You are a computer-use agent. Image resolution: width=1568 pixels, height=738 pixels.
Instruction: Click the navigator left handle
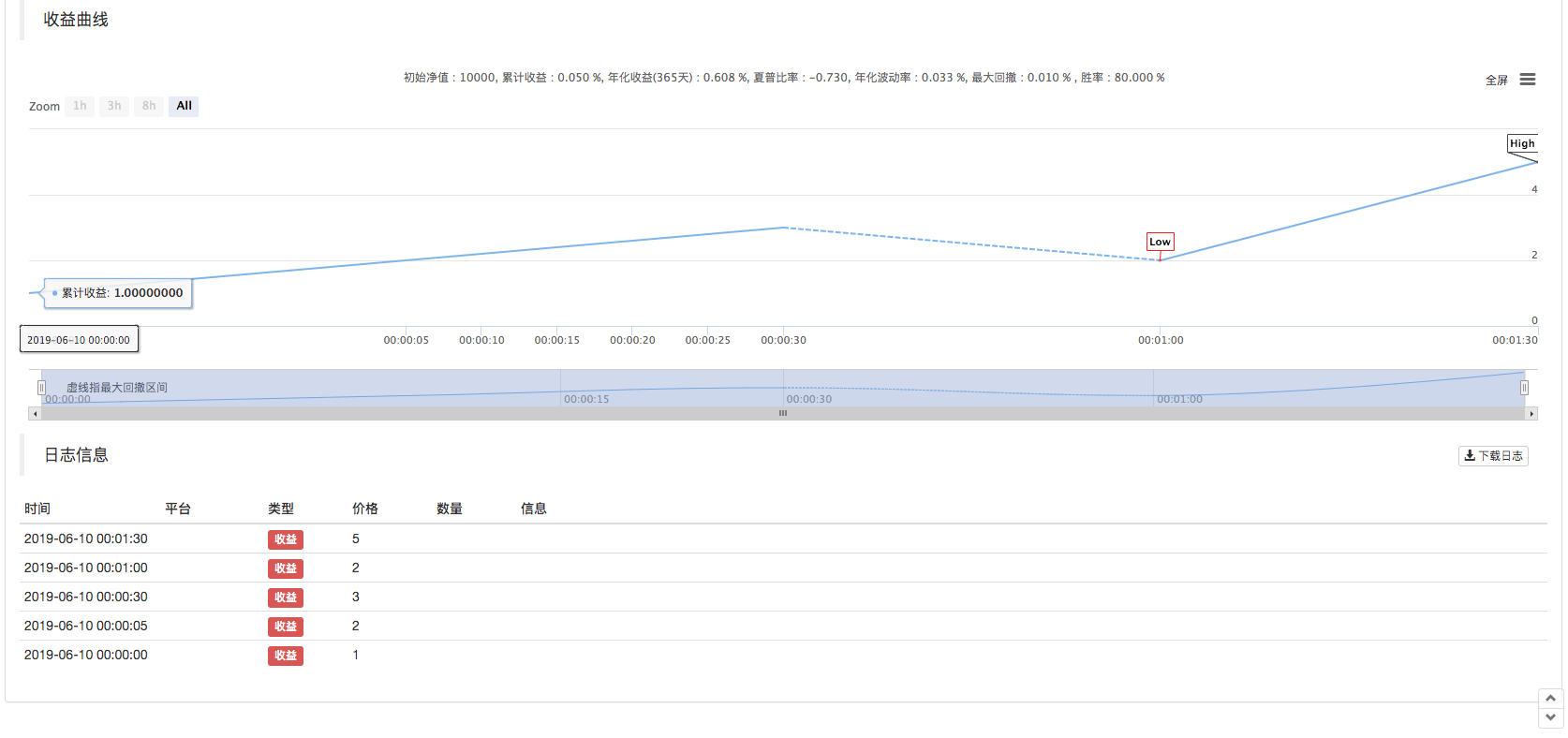click(41, 388)
